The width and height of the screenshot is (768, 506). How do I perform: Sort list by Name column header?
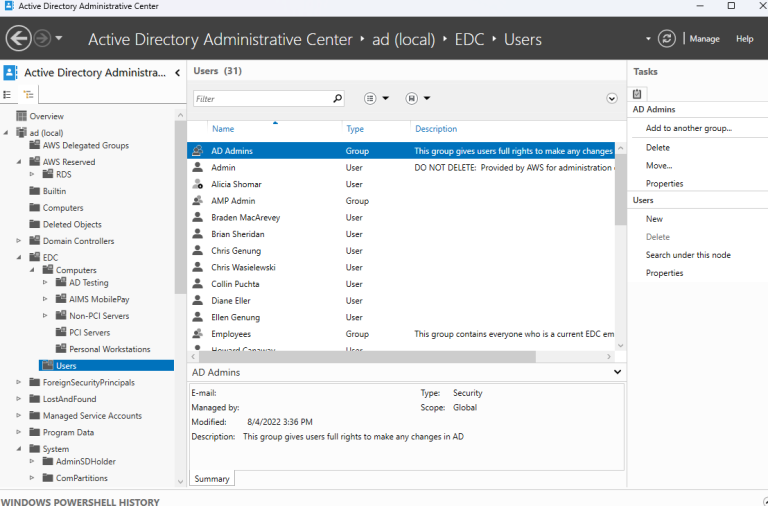[x=223, y=129]
